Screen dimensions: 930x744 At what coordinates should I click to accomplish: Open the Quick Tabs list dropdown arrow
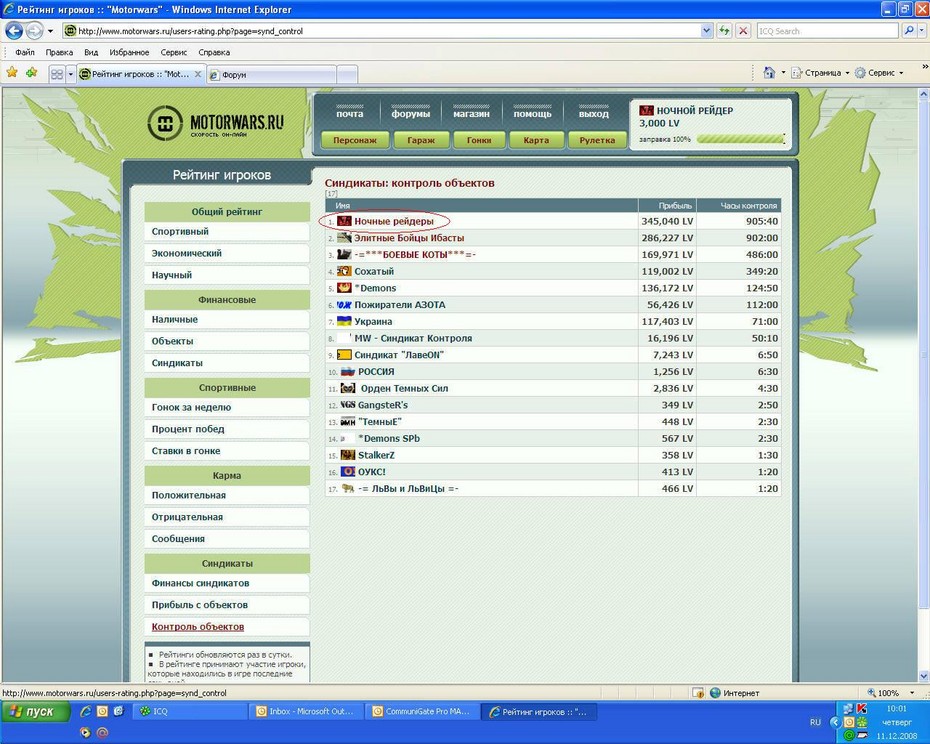(71, 74)
